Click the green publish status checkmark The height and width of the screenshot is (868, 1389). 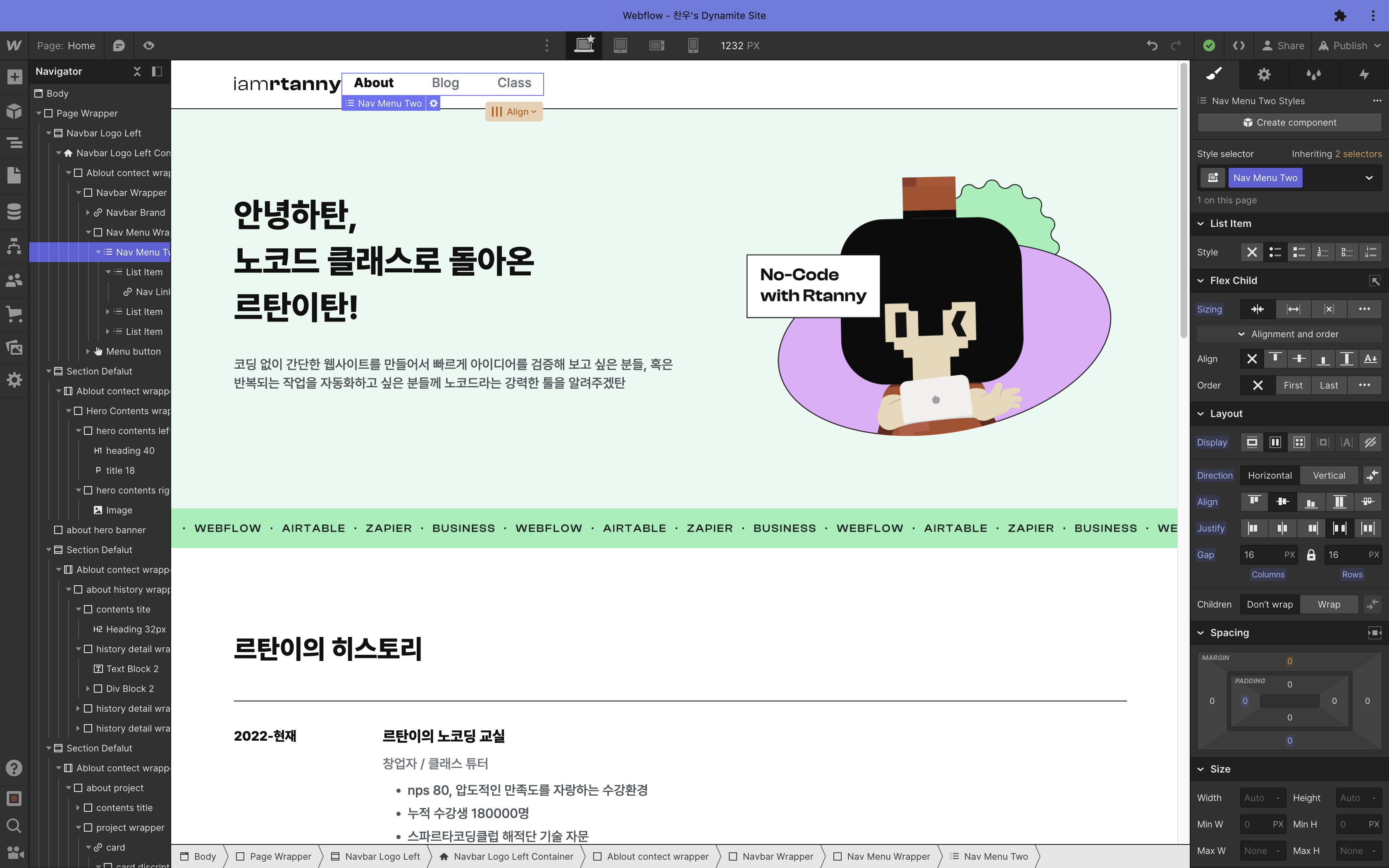(1209, 45)
